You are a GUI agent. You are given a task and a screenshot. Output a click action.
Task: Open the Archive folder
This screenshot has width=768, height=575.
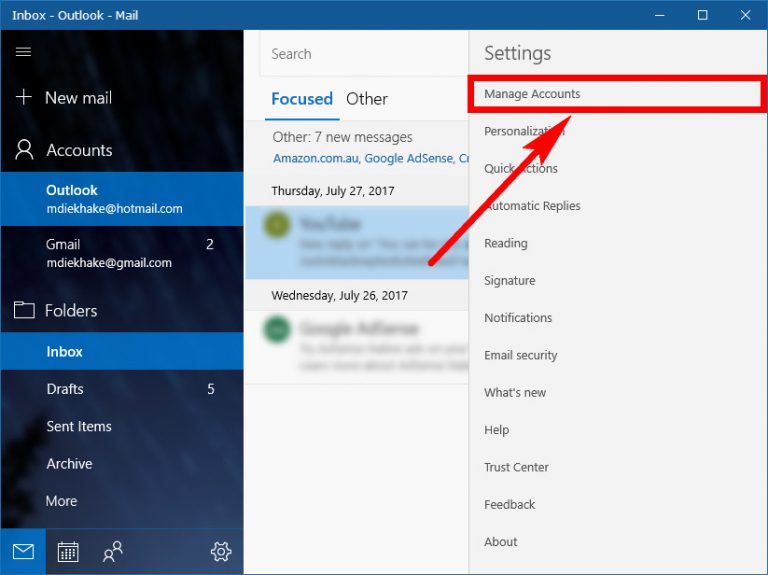pos(122,463)
